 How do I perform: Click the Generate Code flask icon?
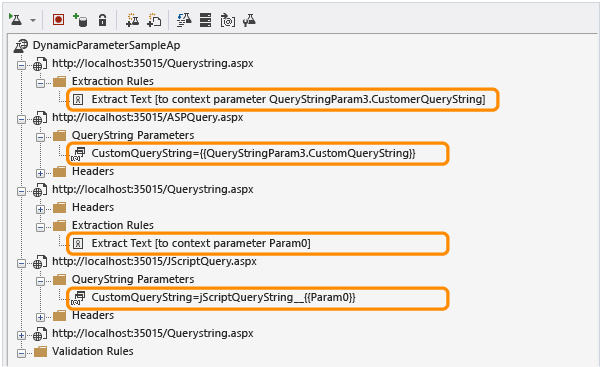pyautogui.click(x=184, y=20)
